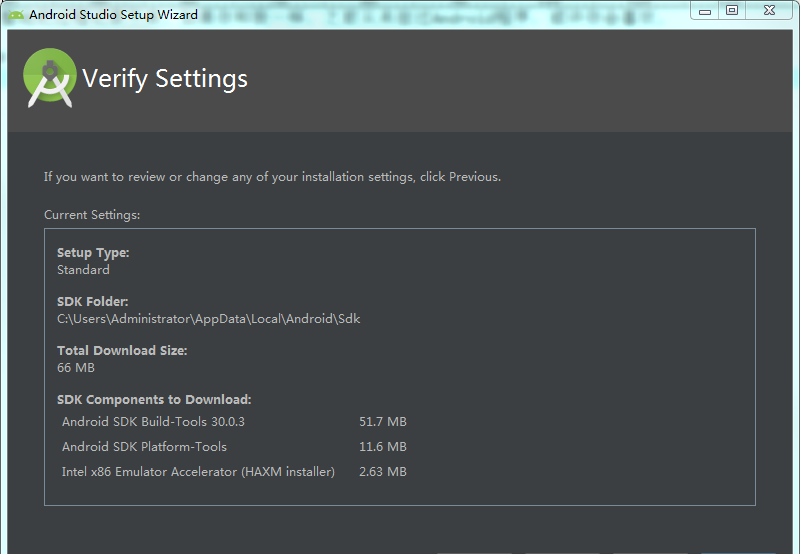
Task: Click the '51.7 MB' size value
Action: coord(382,422)
